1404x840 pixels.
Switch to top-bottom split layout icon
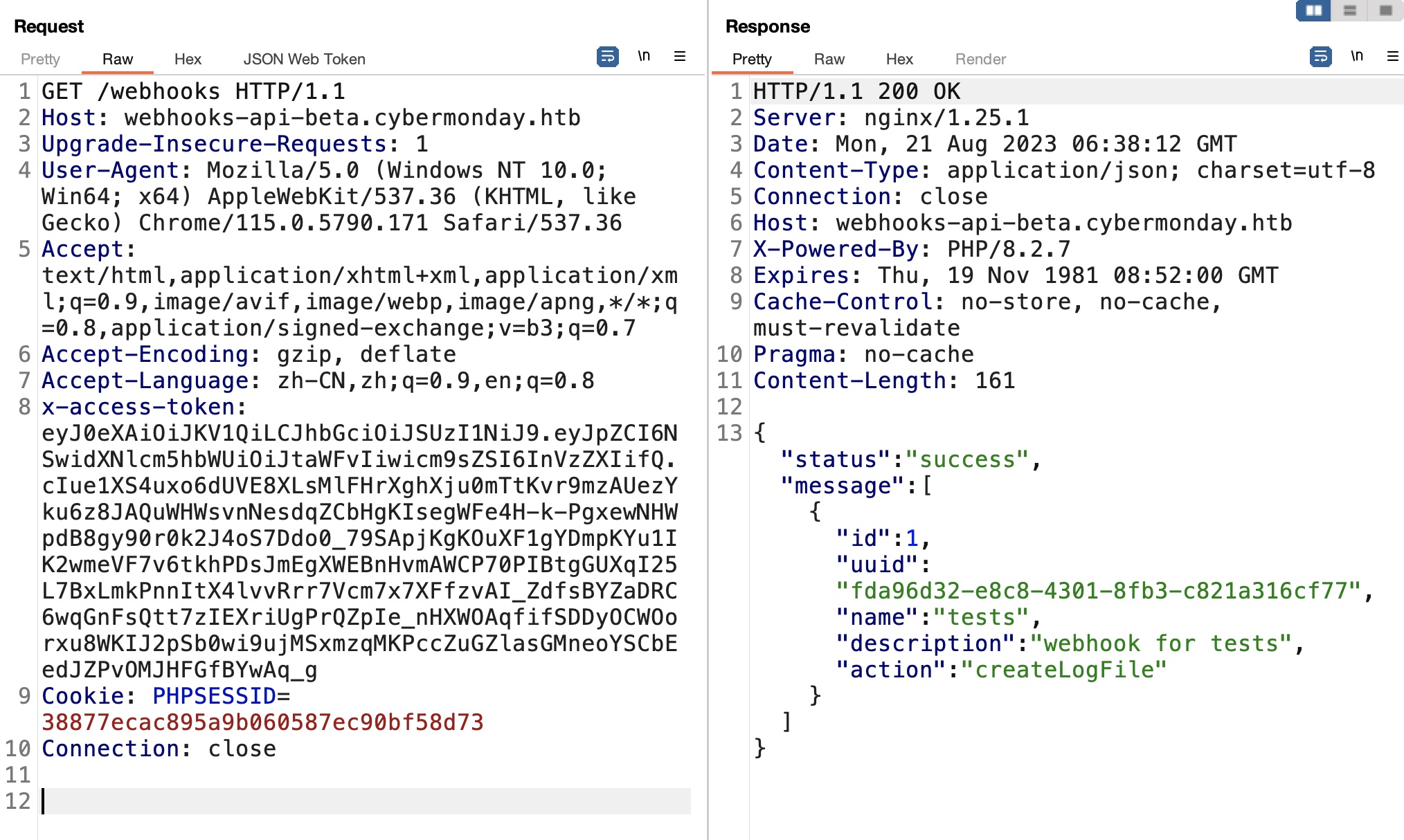(1349, 10)
